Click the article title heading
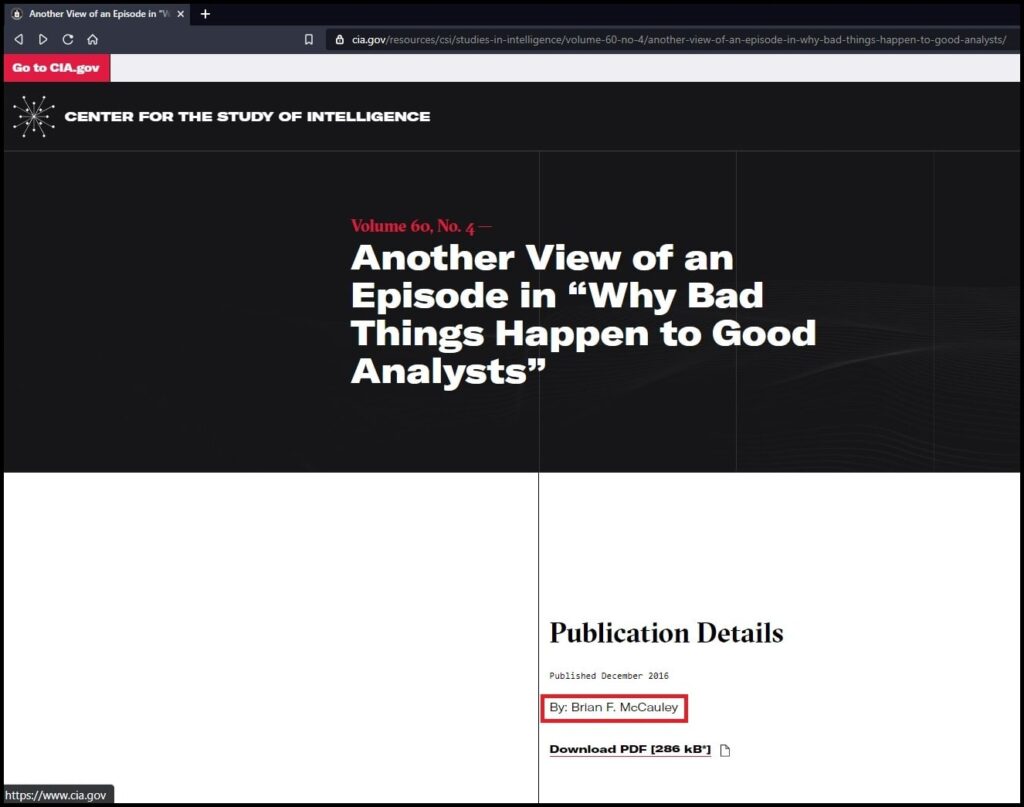 pos(583,314)
